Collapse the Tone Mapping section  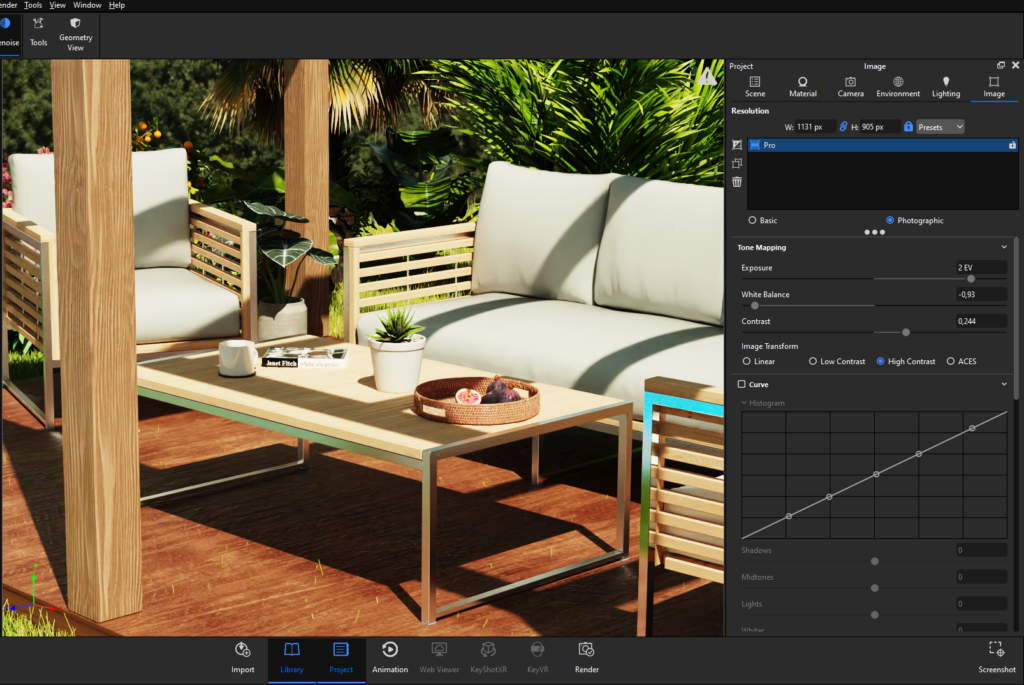(x=1004, y=247)
